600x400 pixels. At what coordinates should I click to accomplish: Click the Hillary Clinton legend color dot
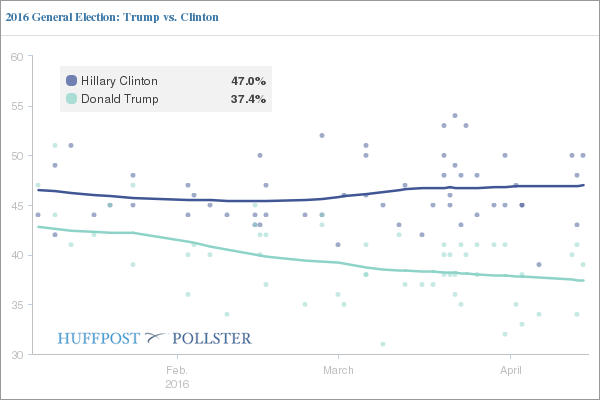(71, 81)
